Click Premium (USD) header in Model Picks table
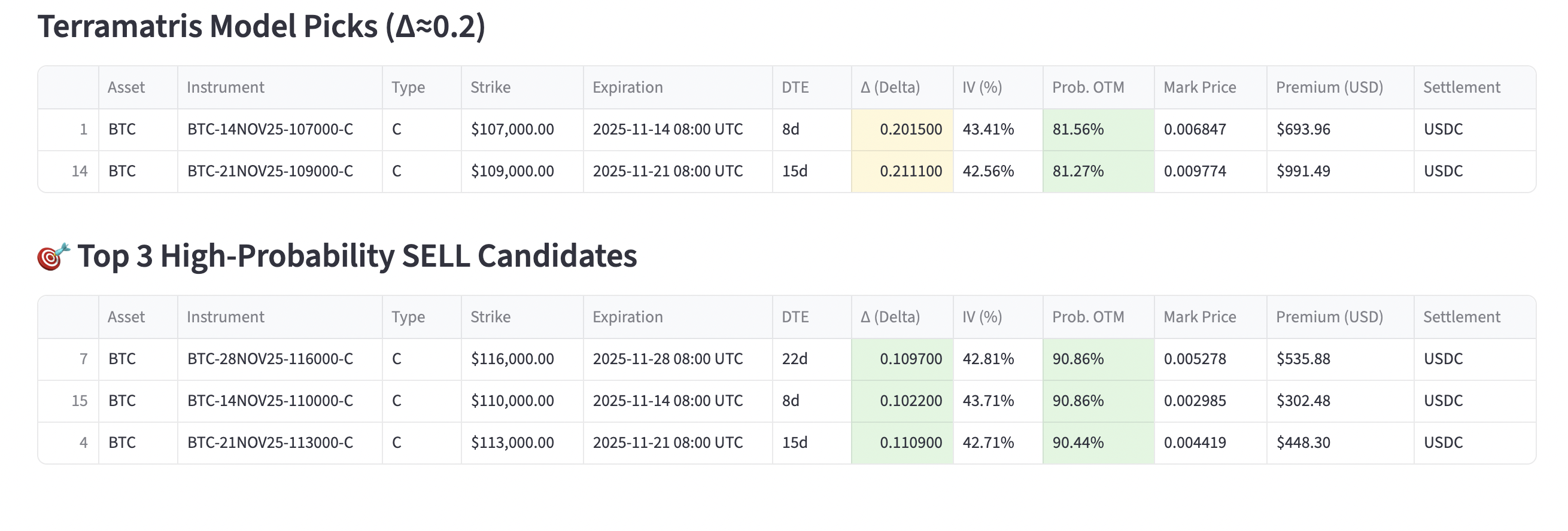Screen dimensions: 1568x531 click(1329, 87)
